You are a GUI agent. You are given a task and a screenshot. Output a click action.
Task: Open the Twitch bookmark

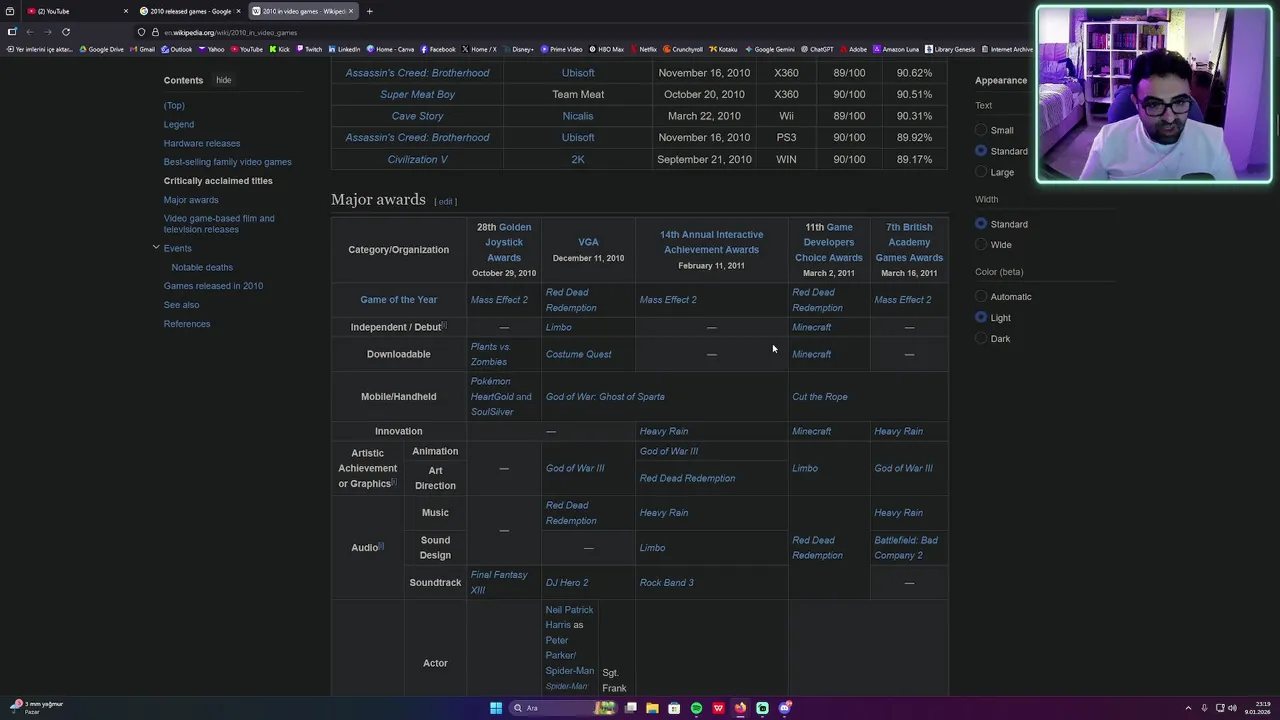point(309,49)
